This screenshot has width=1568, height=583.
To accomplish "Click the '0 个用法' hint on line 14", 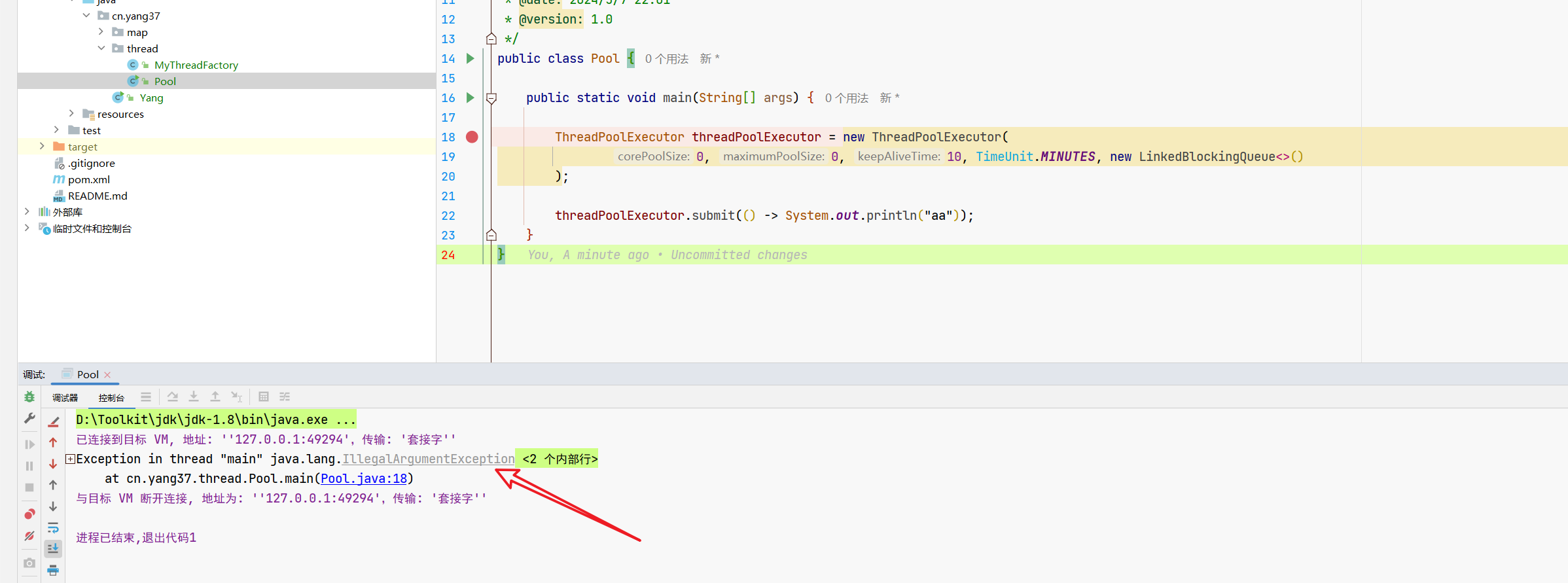I will (666, 59).
